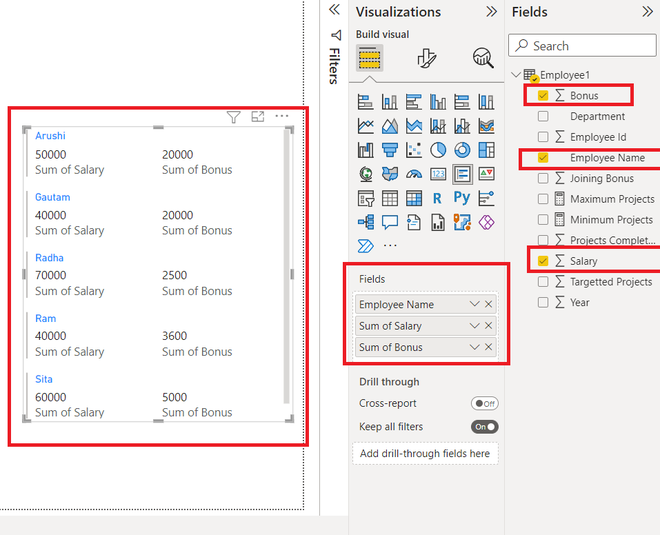Select the Line chart visual
This screenshot has width=660, height=535.
[365, 126]
